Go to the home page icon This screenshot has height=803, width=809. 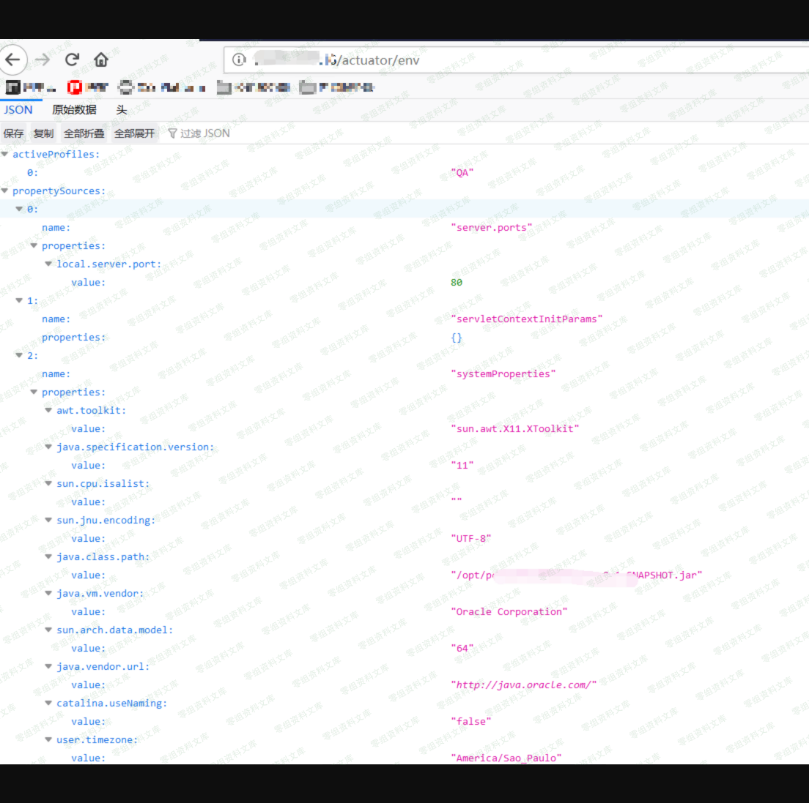[x=101, y=59]
